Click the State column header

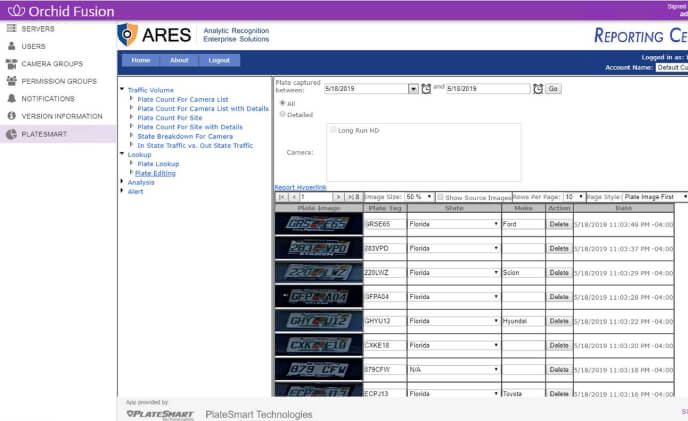pos(454,208)
